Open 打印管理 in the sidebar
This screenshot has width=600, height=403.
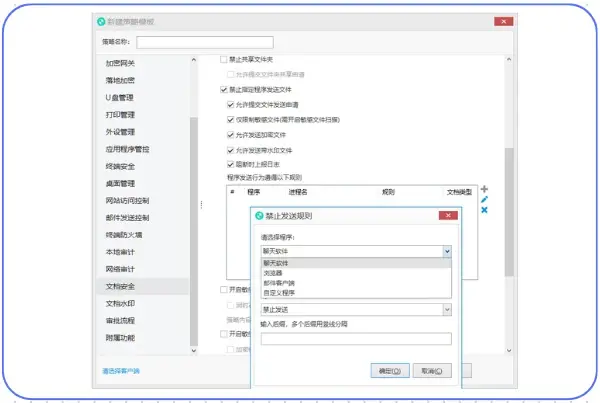click(120, 115)
